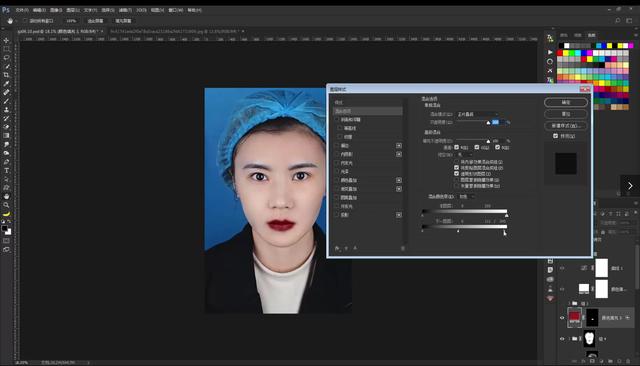The width and height of the screenshot is (640, 366).
Task: Enable the Stroke effect checkbox
Action: [337, 146]
